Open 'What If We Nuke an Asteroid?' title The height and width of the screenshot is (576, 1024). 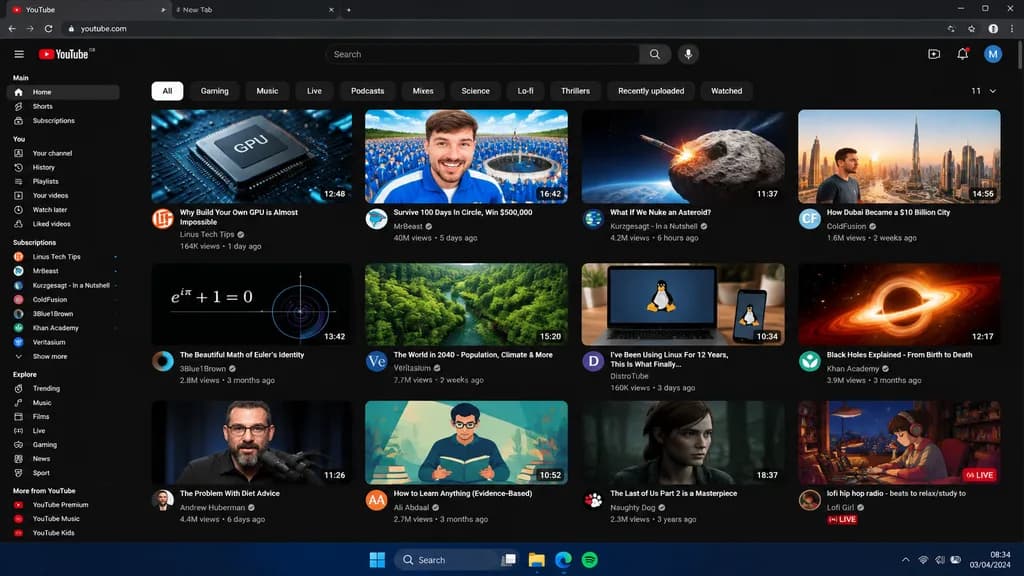660,212
